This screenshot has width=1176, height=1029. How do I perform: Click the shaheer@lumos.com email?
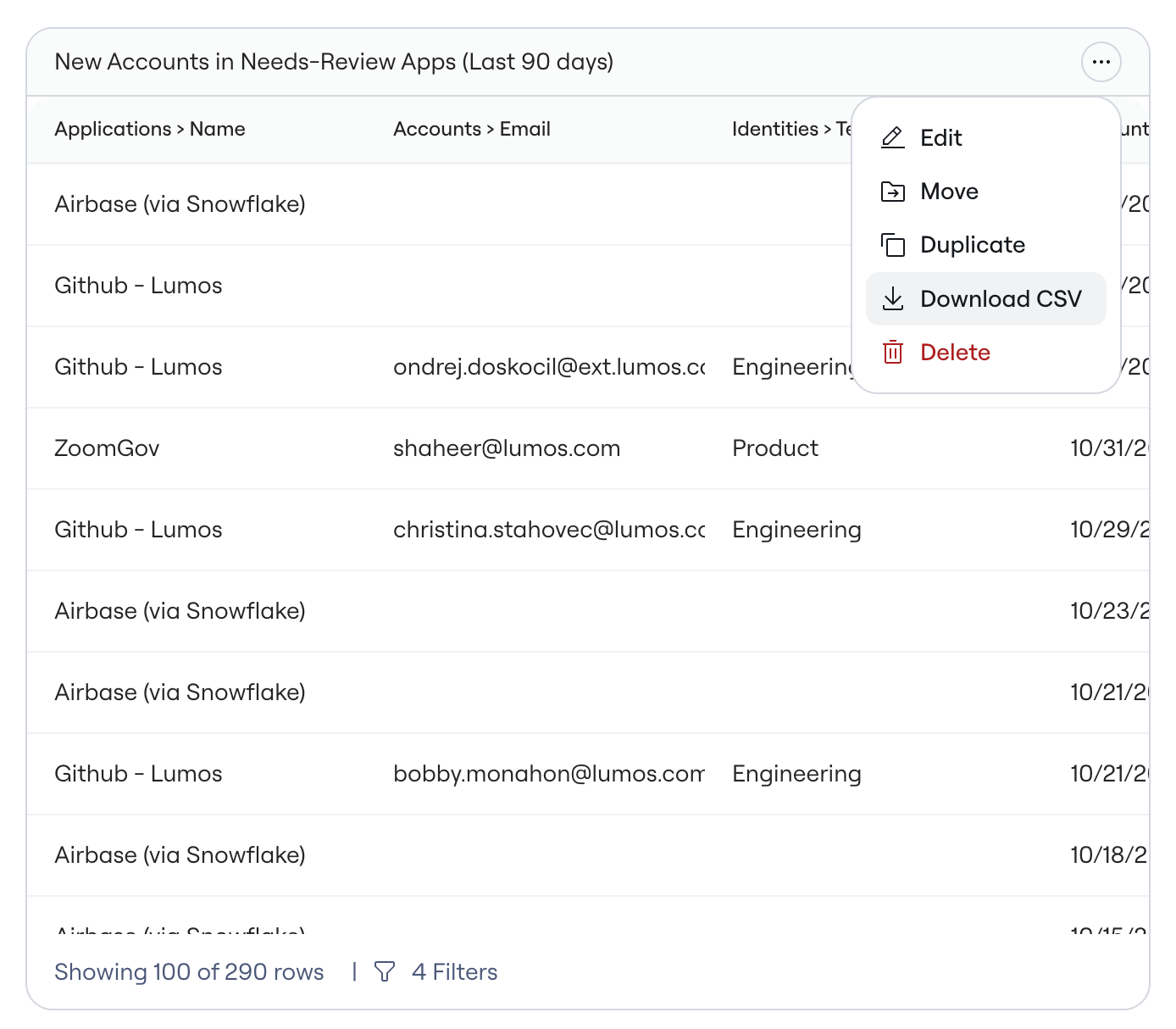coord(507,448)
